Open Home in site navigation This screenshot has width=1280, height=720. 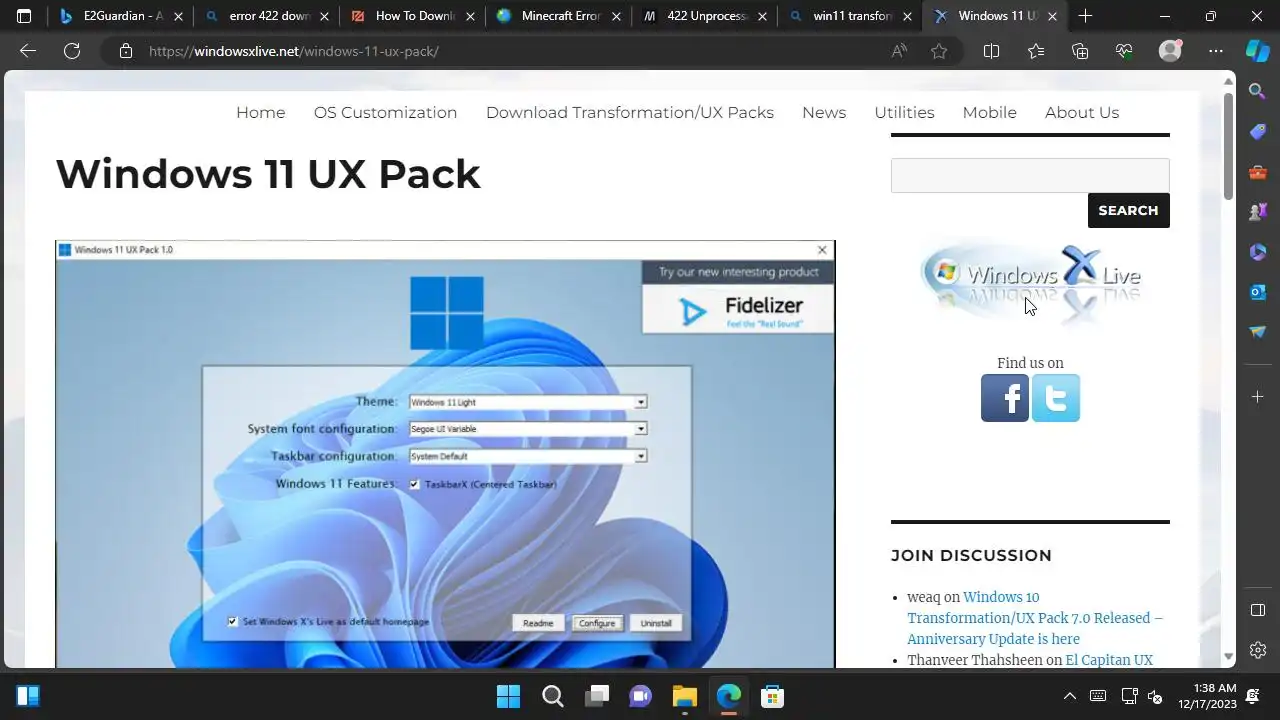[x=260, y=112]
